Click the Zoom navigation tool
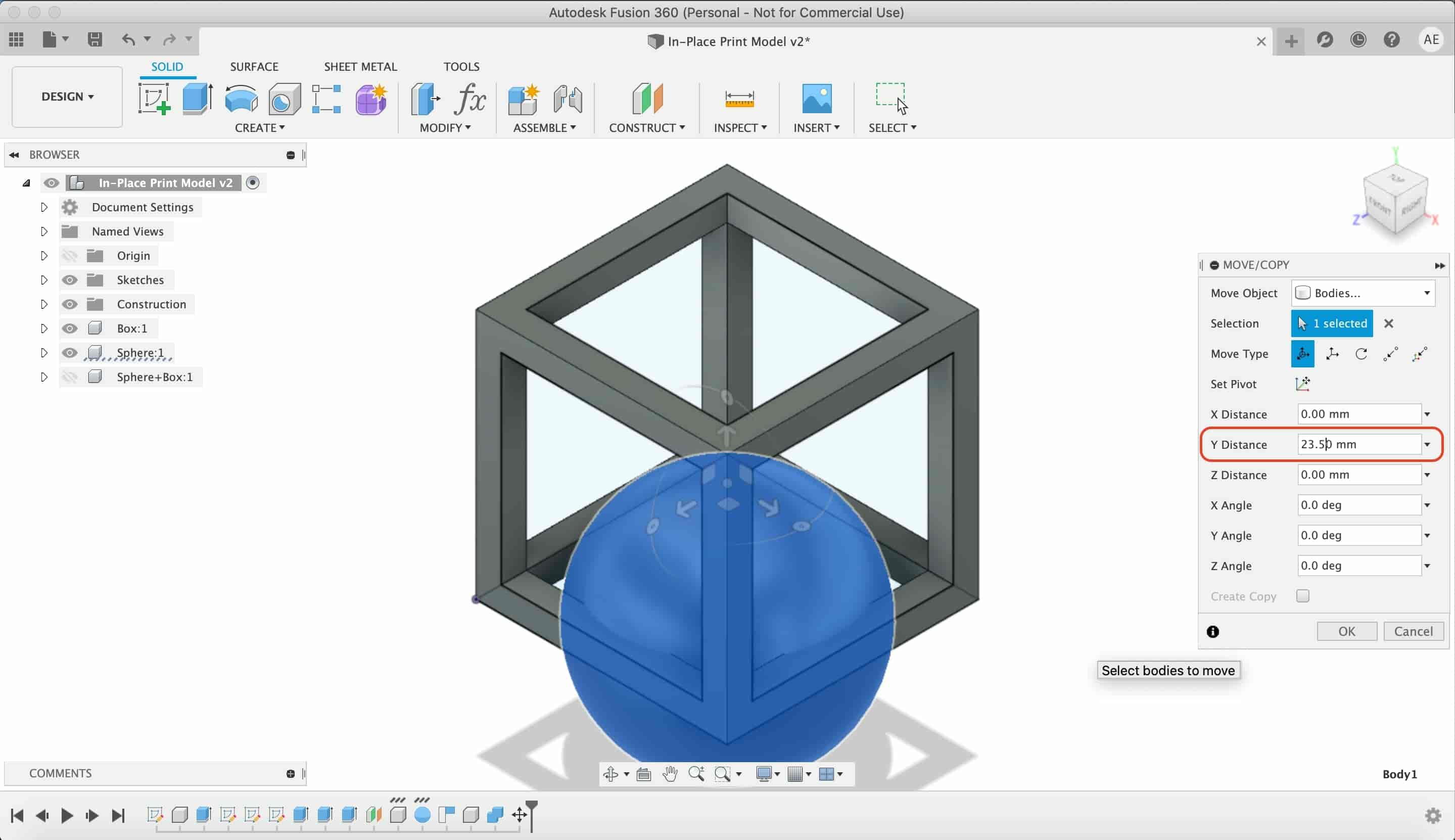 coord(696,774)
